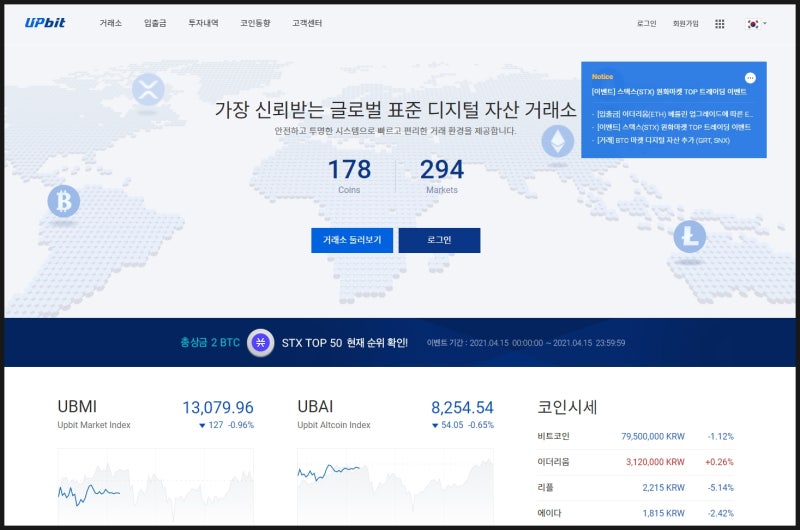Open the 입출금 menu

[x=155, y=23]
